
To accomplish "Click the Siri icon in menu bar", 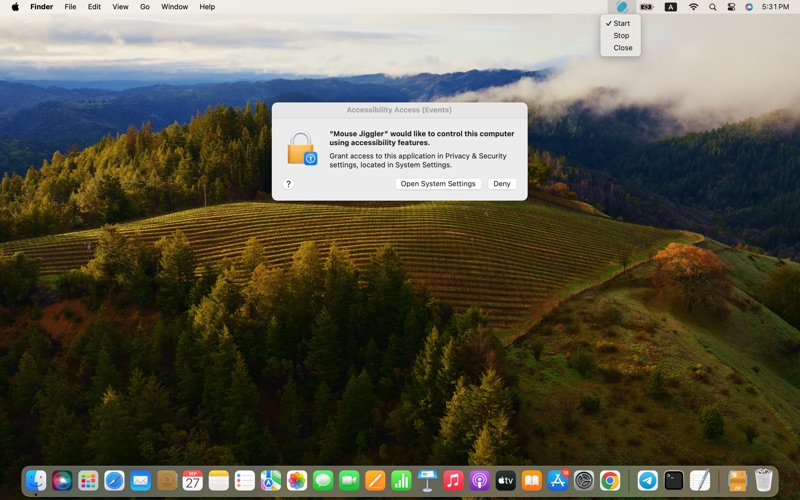I will (x=749, y=7).
